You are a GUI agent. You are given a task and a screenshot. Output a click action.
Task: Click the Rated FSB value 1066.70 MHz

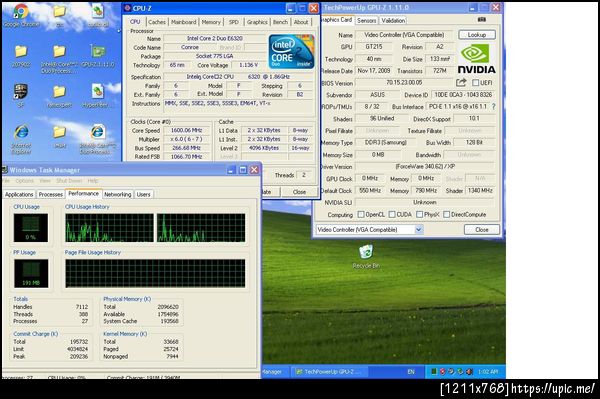(x=186, y=156)
